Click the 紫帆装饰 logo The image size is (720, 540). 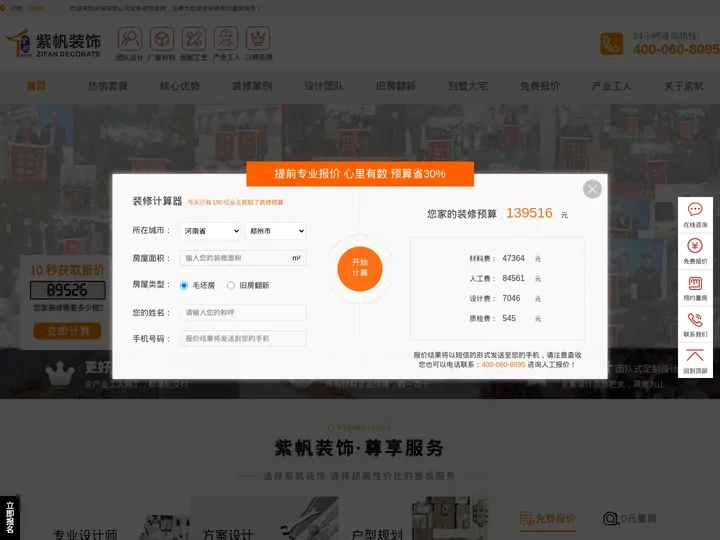tap(53, 44)
